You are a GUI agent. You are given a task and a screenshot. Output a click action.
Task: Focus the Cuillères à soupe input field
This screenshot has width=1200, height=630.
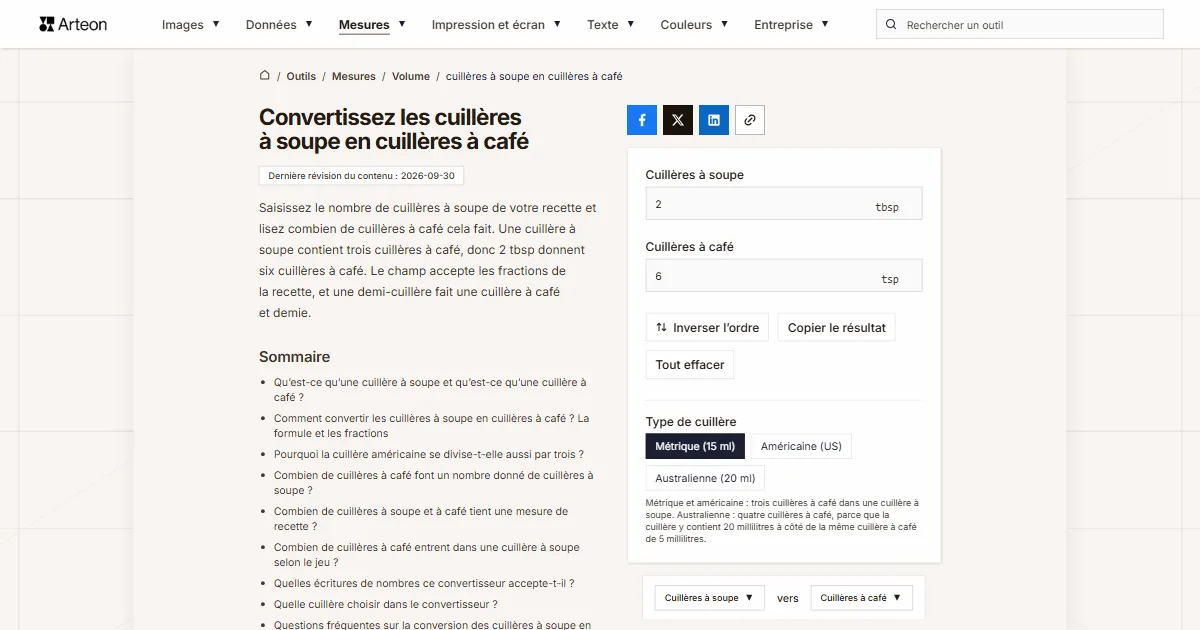pyautogui.click(x=784, y=204)
